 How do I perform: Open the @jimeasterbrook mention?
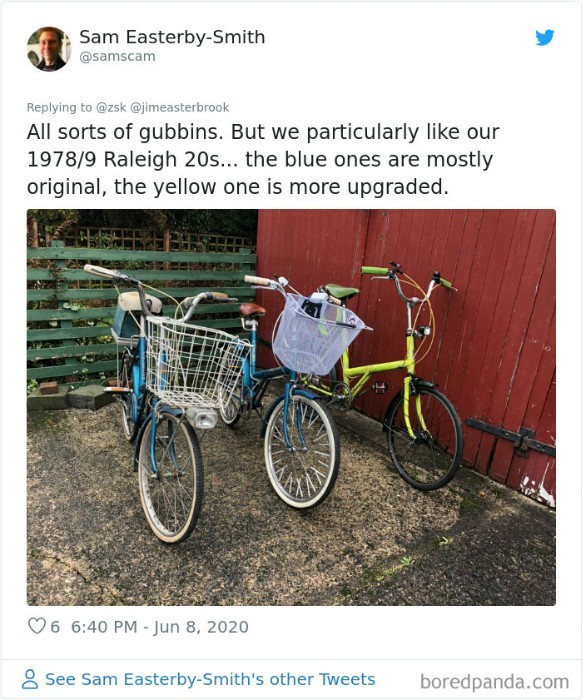pyautogui.click(x=179, y=108)
